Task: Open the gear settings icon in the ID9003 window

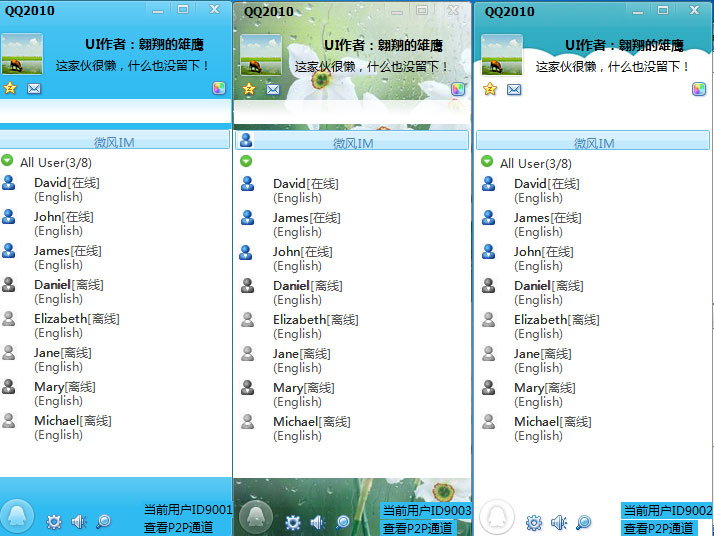Action: pos(293,522)
